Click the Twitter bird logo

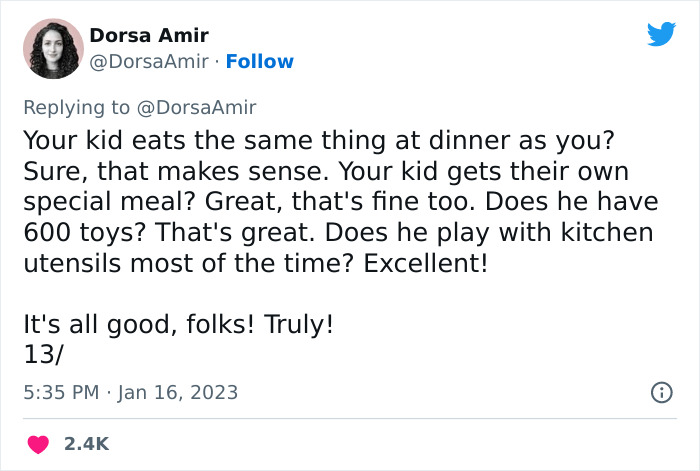[661, 34]
